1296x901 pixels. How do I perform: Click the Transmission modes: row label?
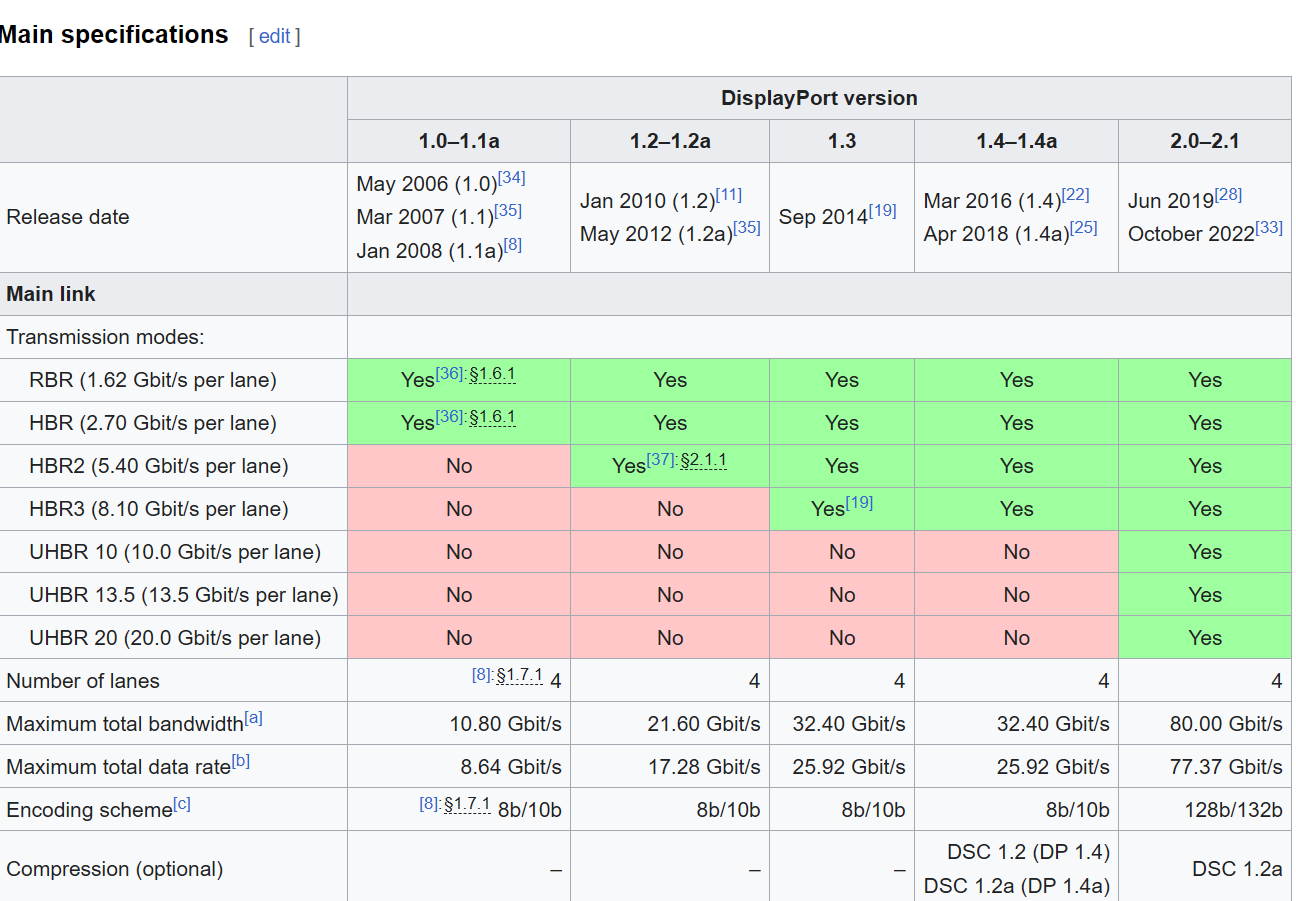pyautogui.click(x=105, y=337)
